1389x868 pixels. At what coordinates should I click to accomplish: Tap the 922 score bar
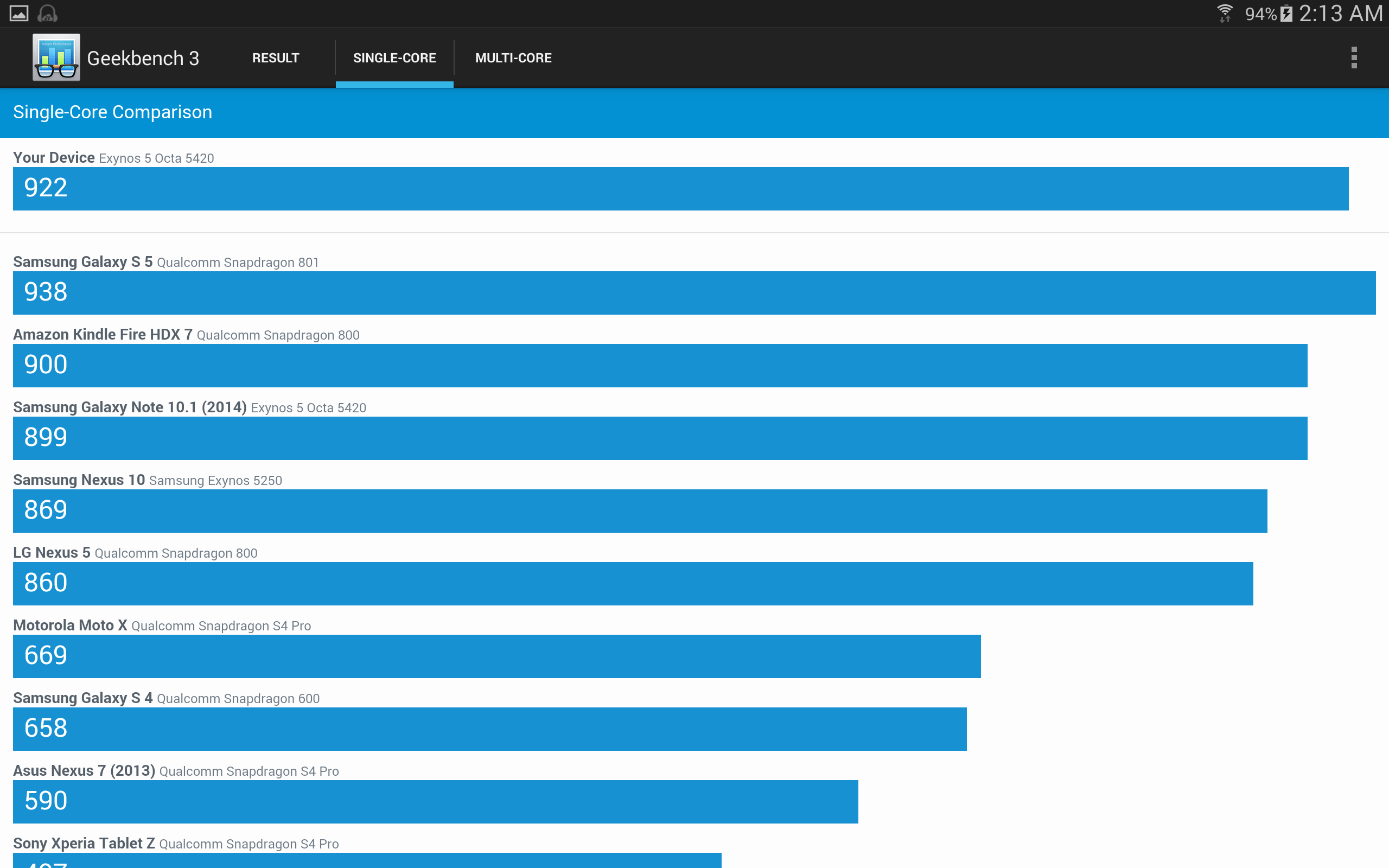click(x=681, y=189)
